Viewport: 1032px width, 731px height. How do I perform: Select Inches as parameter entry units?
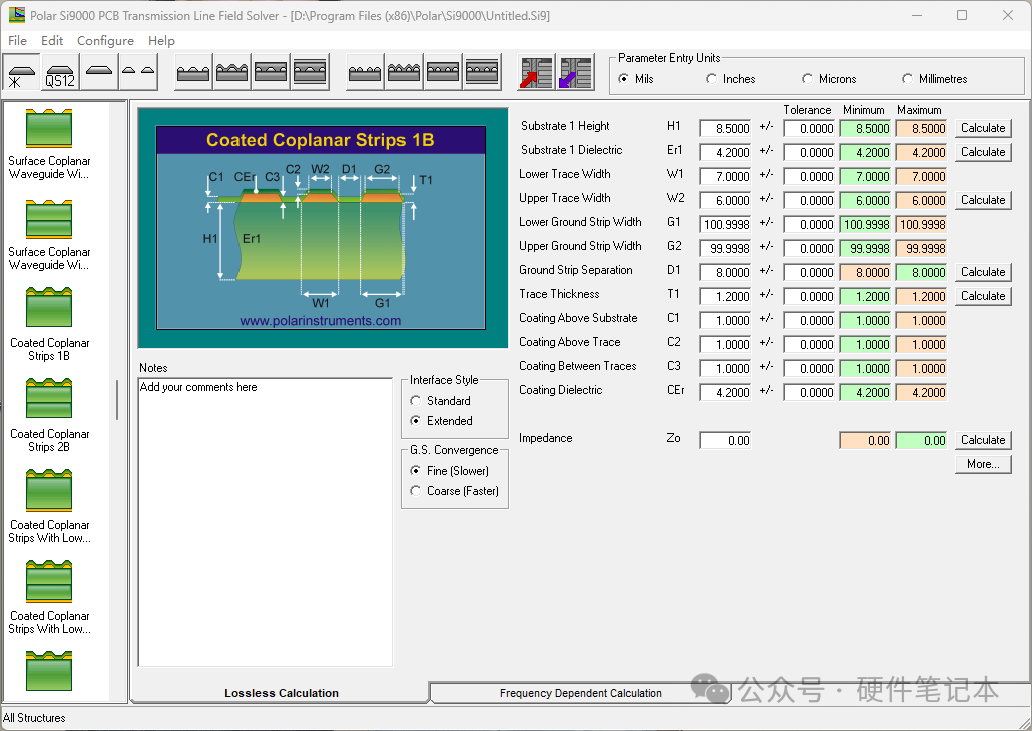[x=731, y=79]
